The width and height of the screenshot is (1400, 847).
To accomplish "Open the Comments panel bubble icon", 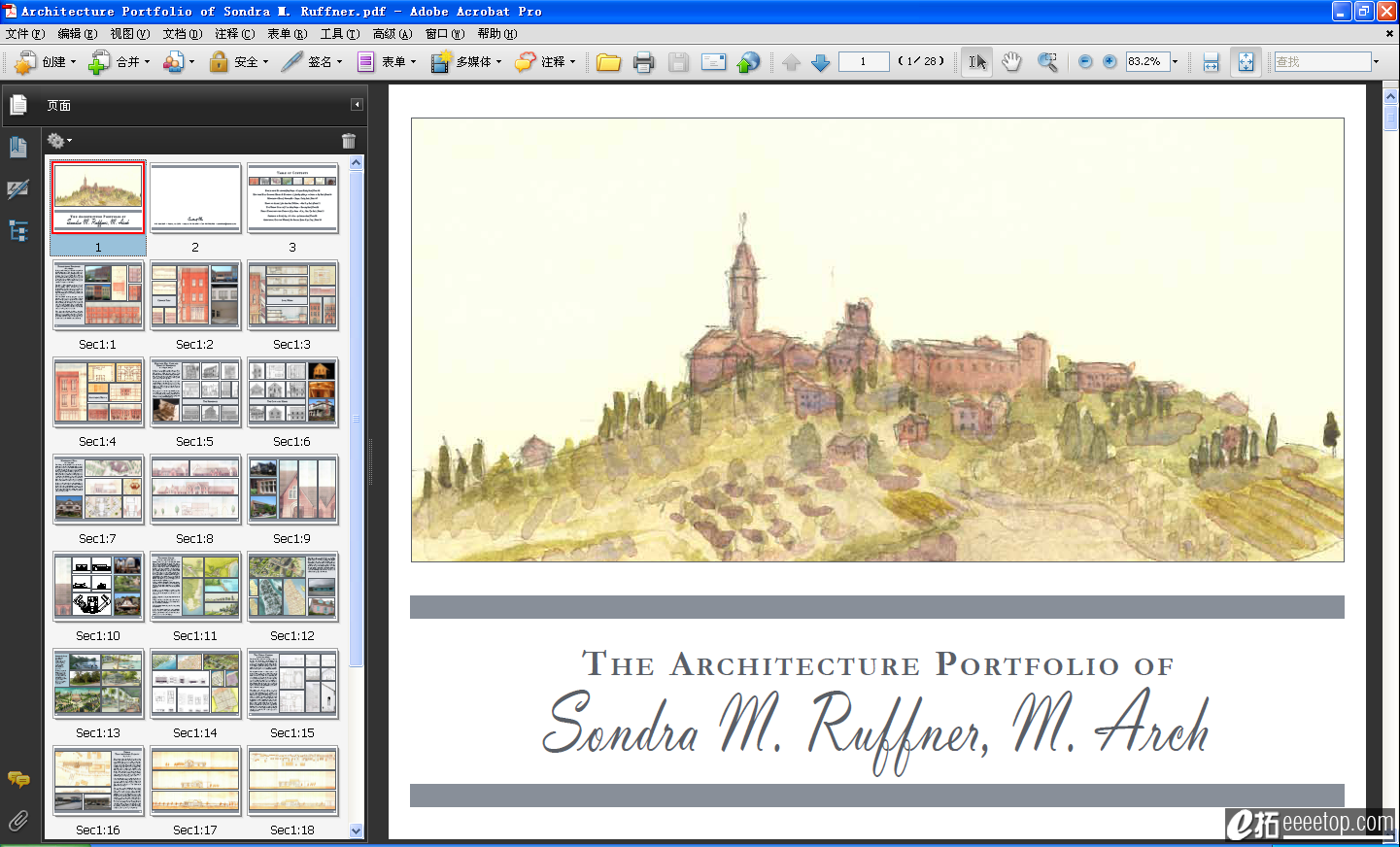I will 17,779.
